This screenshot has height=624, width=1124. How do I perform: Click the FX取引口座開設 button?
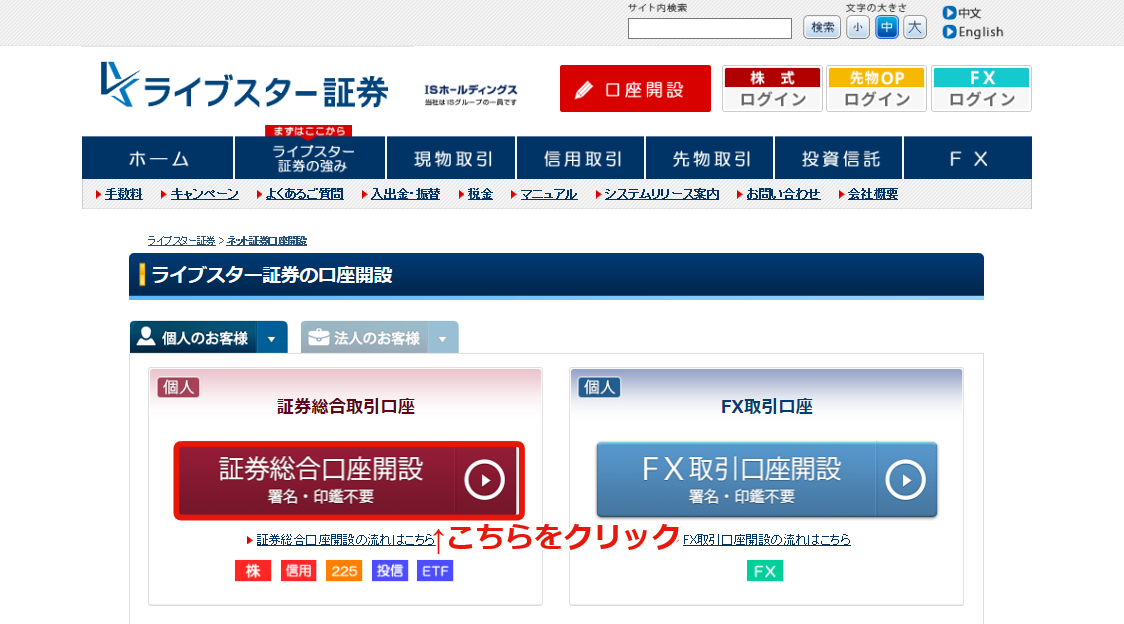pyautogui.click(x=767, y=480)
